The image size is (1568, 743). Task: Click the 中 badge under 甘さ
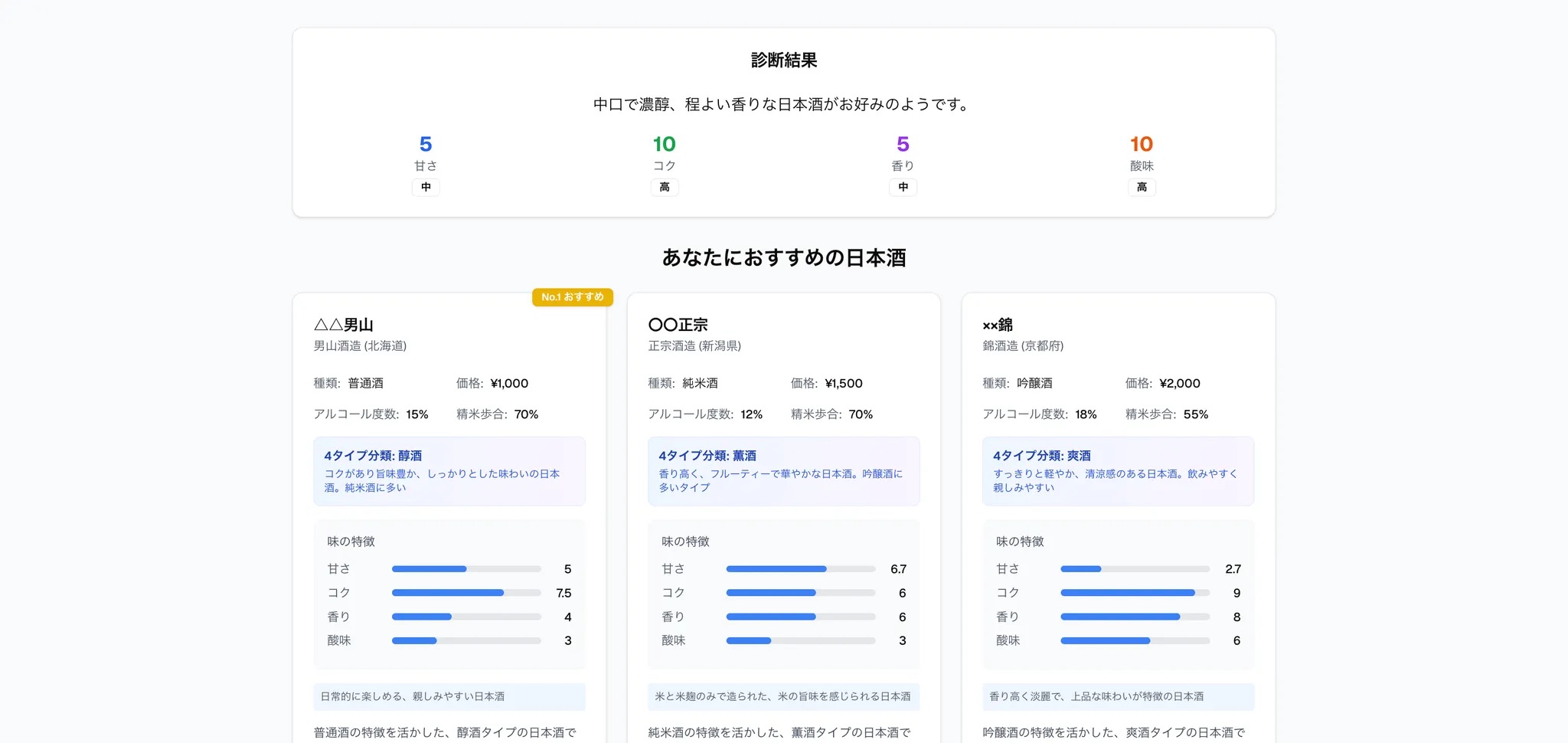click(426, 187)
